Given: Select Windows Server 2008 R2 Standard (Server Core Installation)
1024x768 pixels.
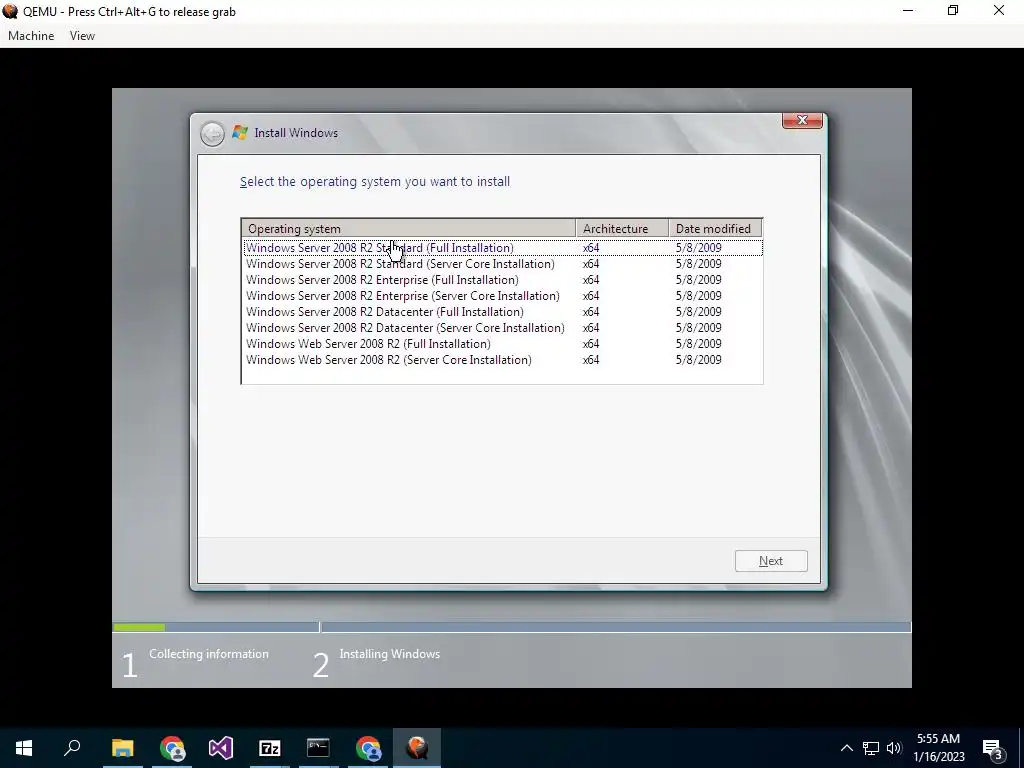Looking at the screenshot, I should [x=503, y=264].
